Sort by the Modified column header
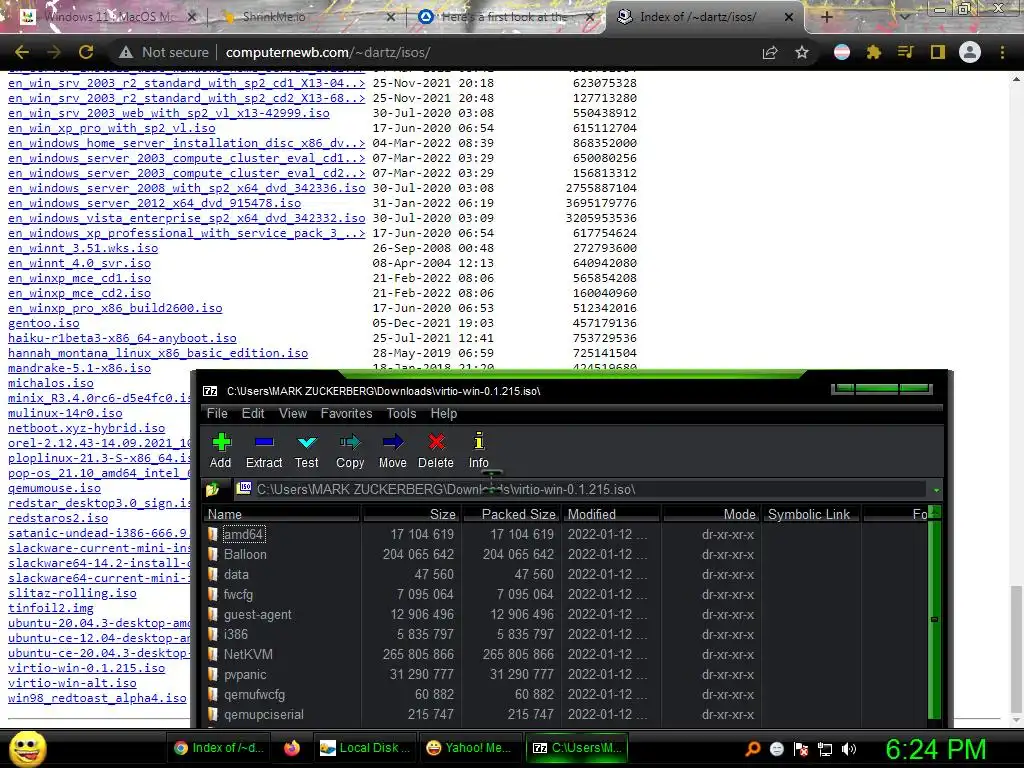1024x768 pixels. [x=612, y=514]
